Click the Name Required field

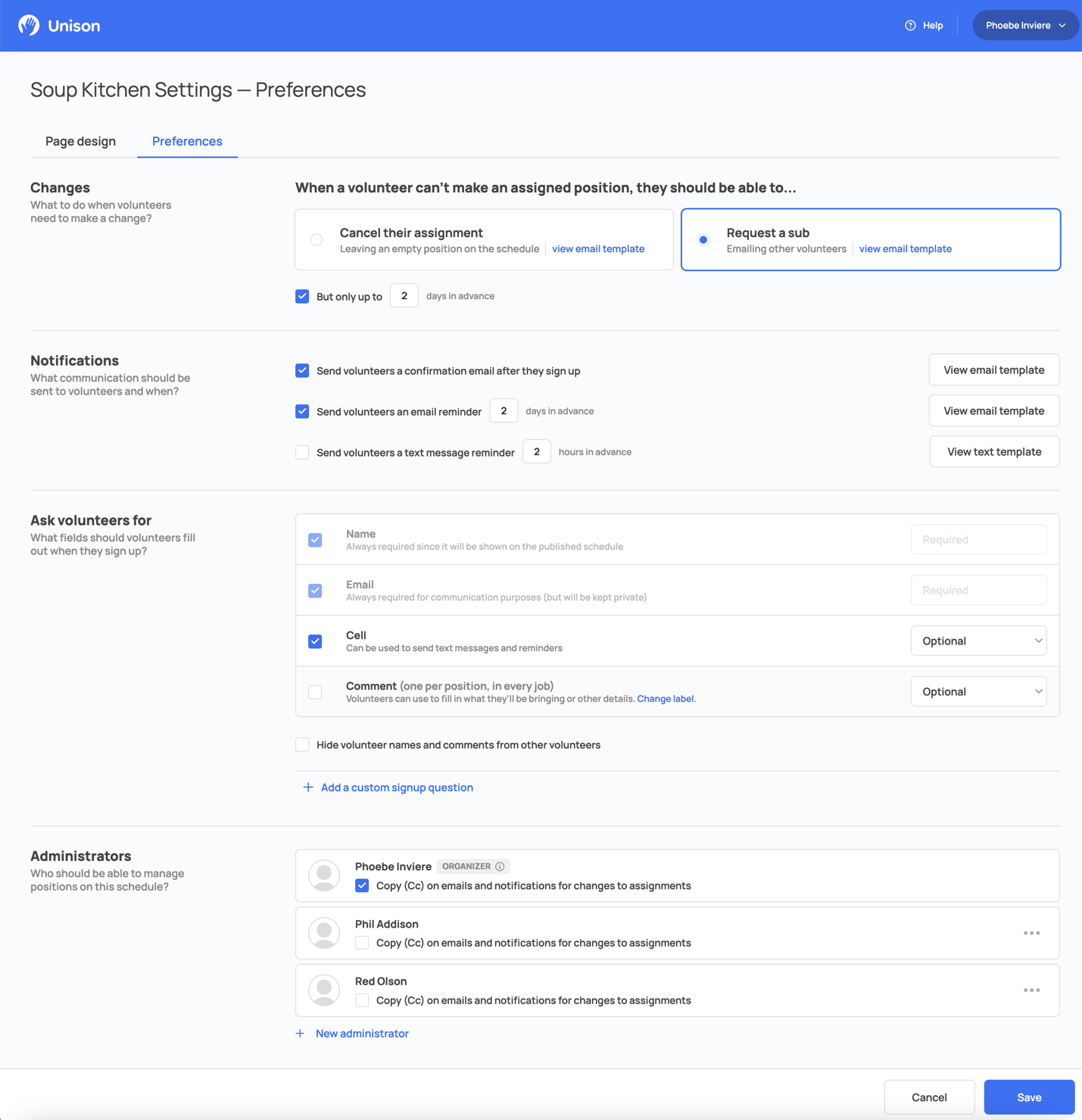[978, 539]
